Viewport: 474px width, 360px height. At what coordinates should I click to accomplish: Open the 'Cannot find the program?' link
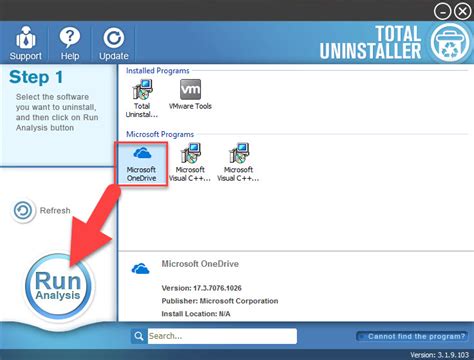pyautogui.click(x=412, y=336)
